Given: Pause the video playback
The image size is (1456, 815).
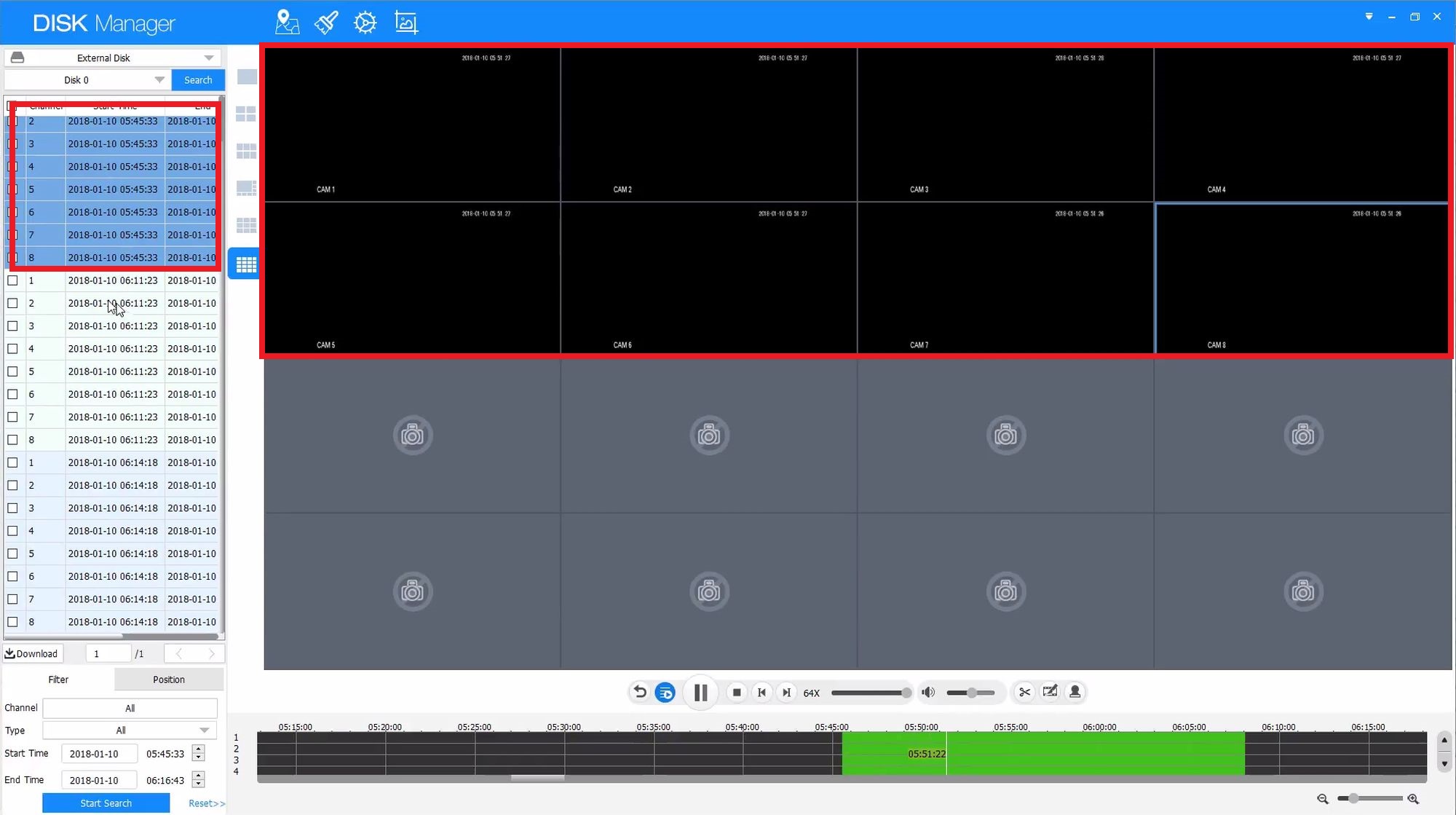Looking at the screenshot, I should 700,692.
